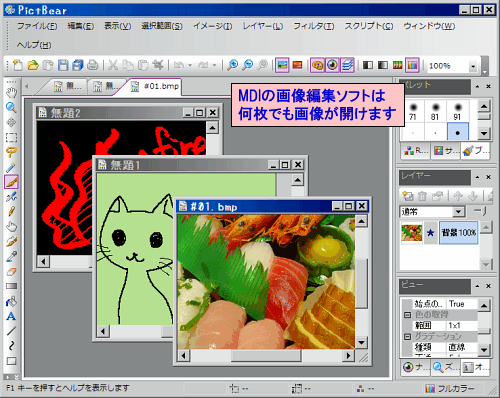Click the Save All toolbar icon

(78, 65)
